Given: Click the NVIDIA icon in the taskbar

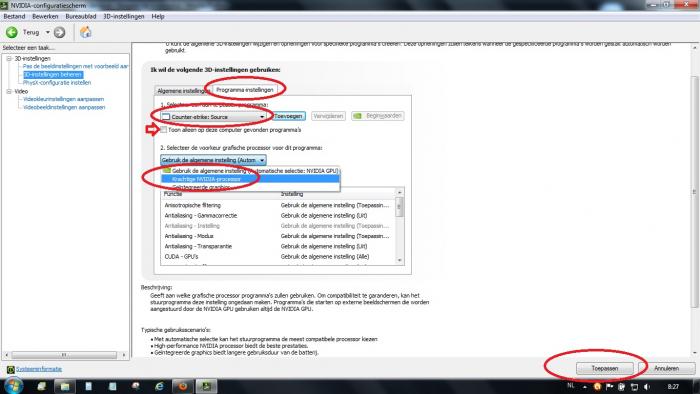Looking at the screenshot, I should pyautogui.click(x=206, y=386).
